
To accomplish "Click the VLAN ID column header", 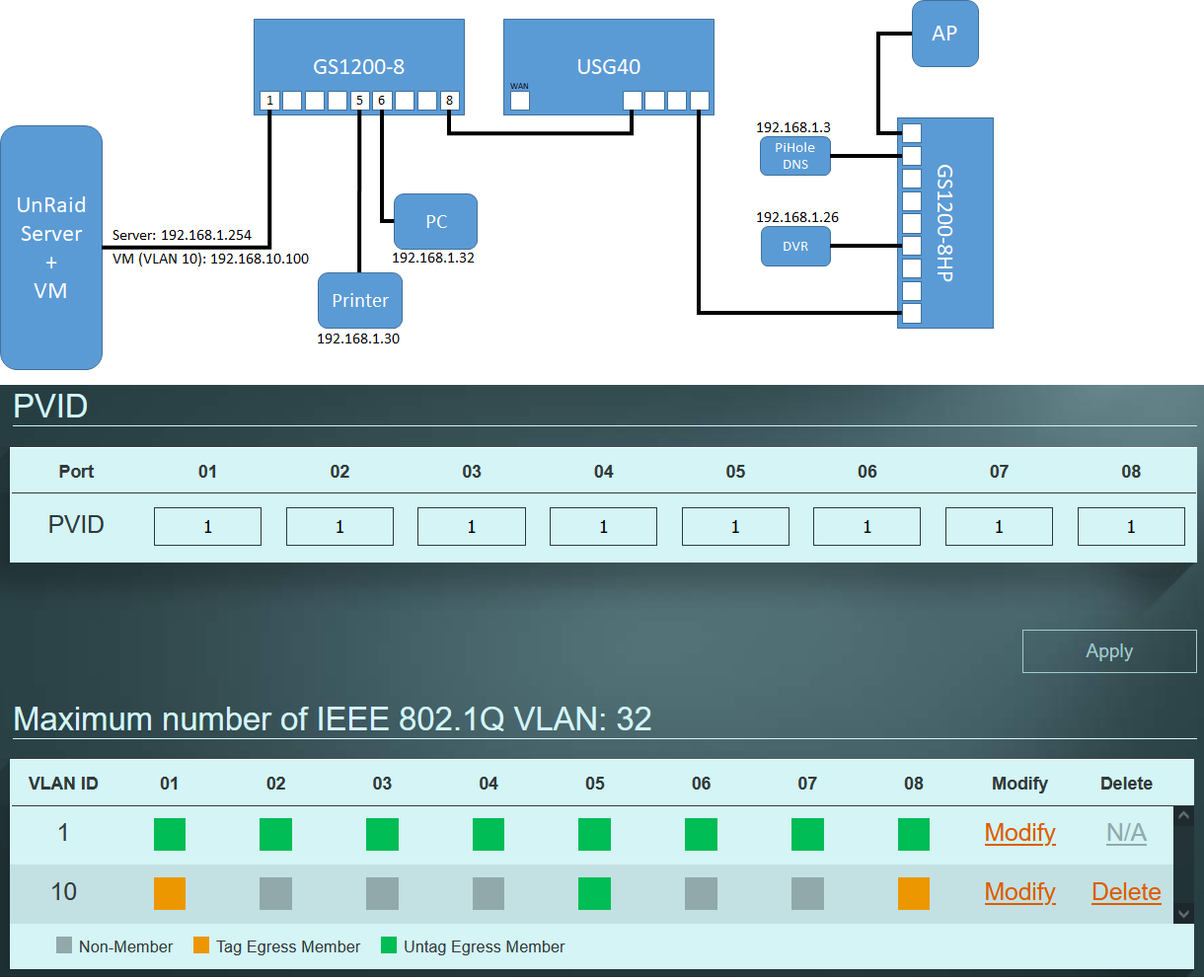I will pos(63,784).
